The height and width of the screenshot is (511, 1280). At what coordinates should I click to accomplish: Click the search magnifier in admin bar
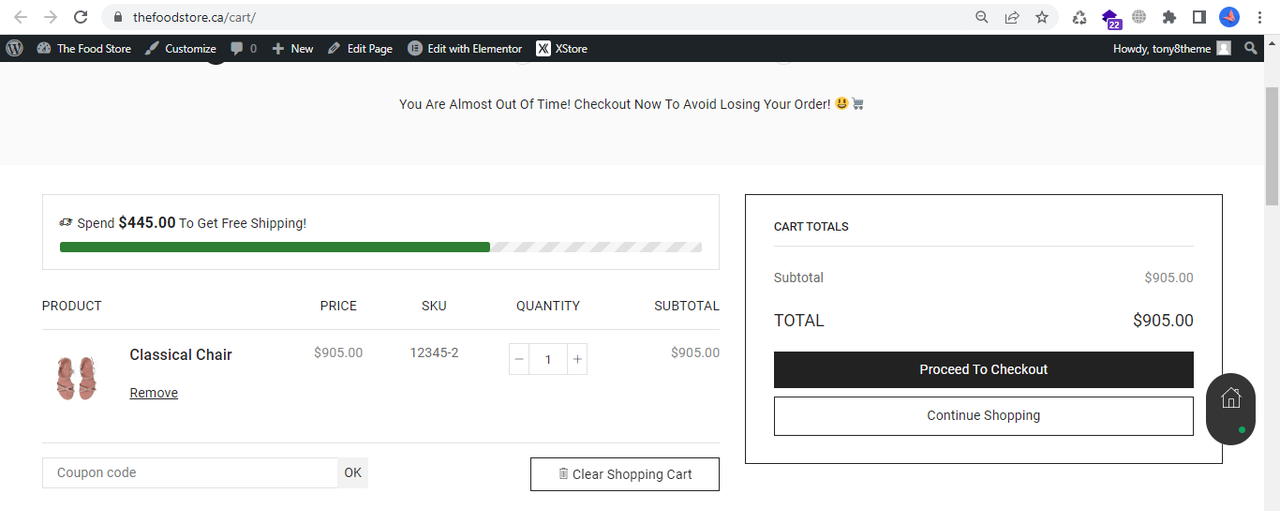[1251, 48]
